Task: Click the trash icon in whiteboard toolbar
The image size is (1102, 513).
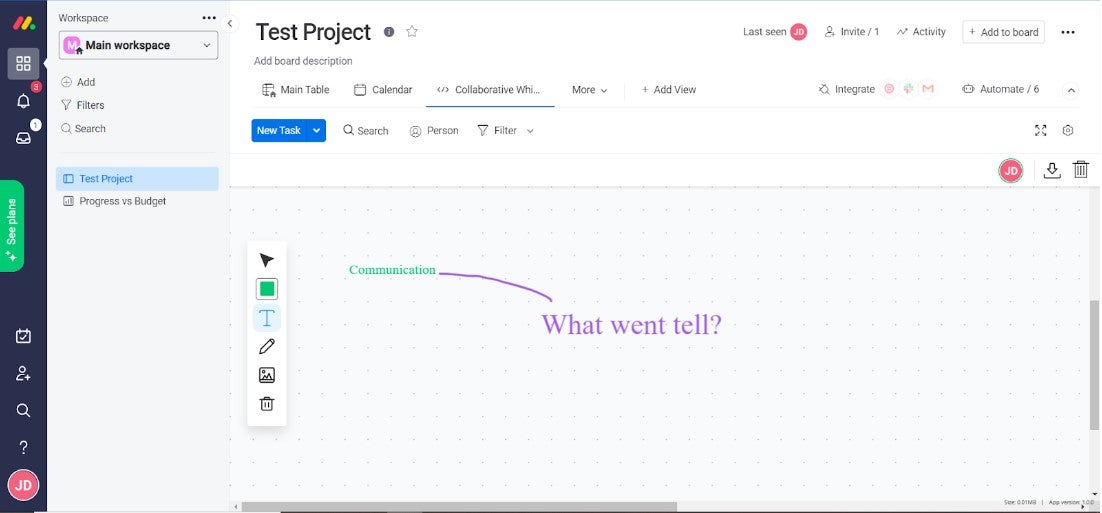Action: click(267, 404)
